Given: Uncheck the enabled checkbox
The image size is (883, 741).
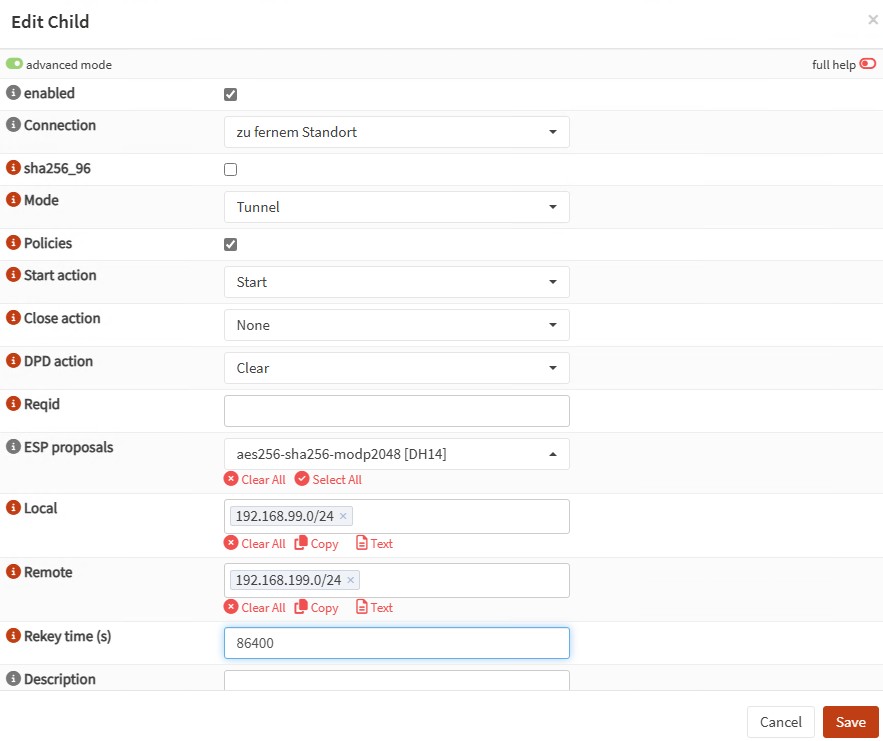Looking at the screenshot, I should (x=230, y=94).
